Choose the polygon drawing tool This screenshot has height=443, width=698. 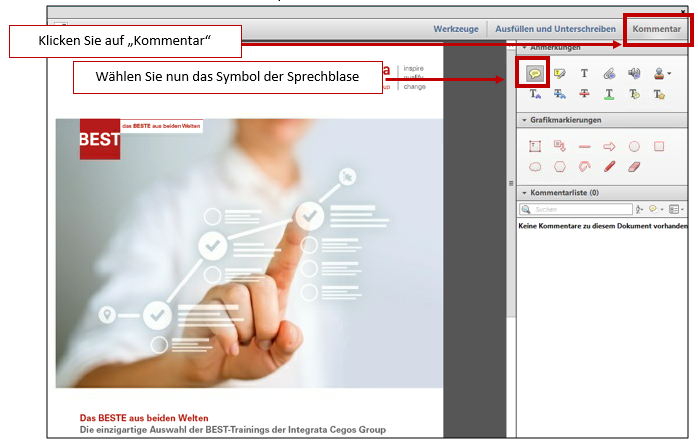pos(560,167)
